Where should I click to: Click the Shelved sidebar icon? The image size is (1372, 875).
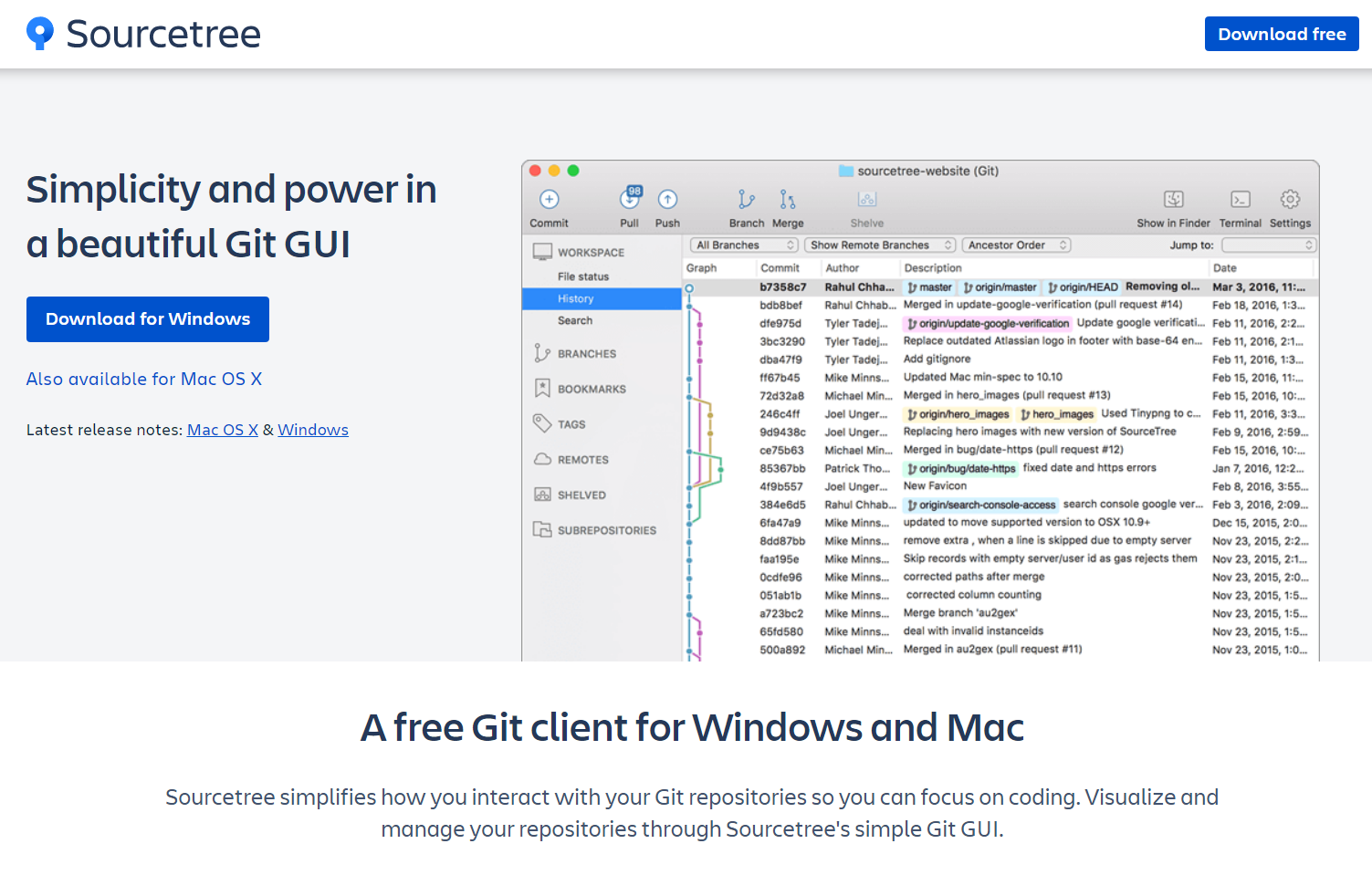tap(542, 495)
